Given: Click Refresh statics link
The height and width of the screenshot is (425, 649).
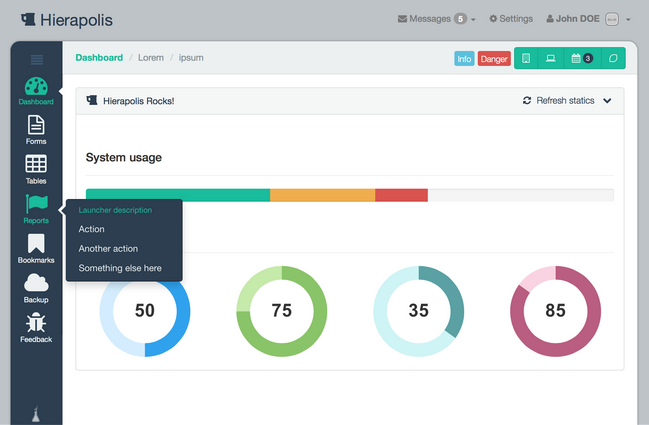Looking at the screenshot, I should pos(558,101).
